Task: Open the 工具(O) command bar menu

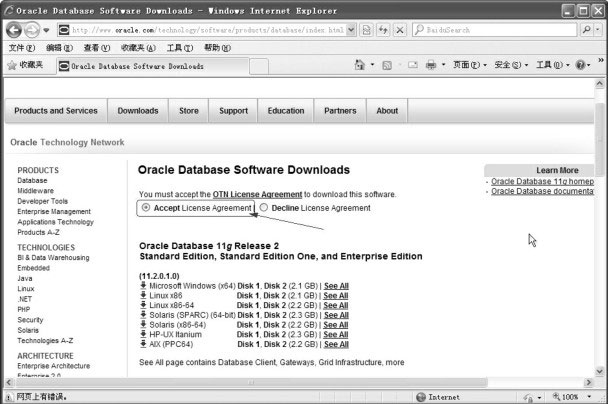Action: (x=553, y=65)
